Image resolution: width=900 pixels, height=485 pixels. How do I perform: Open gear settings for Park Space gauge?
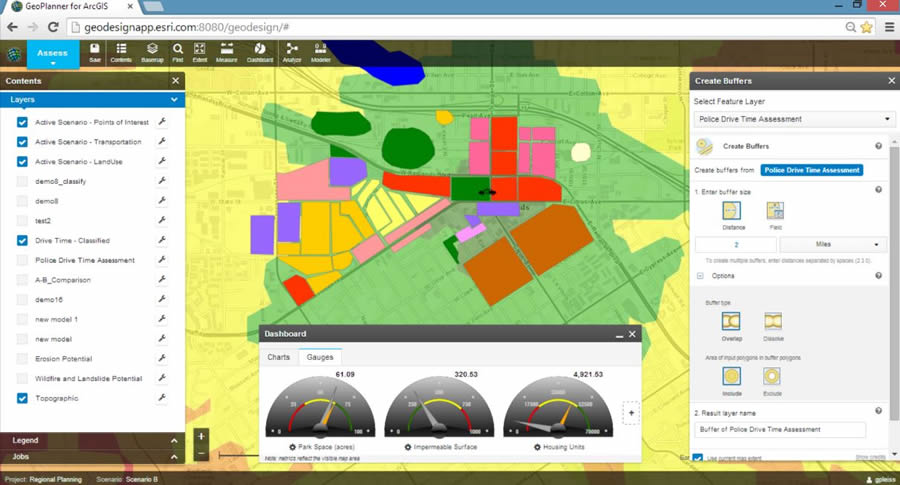pos(292,447)
